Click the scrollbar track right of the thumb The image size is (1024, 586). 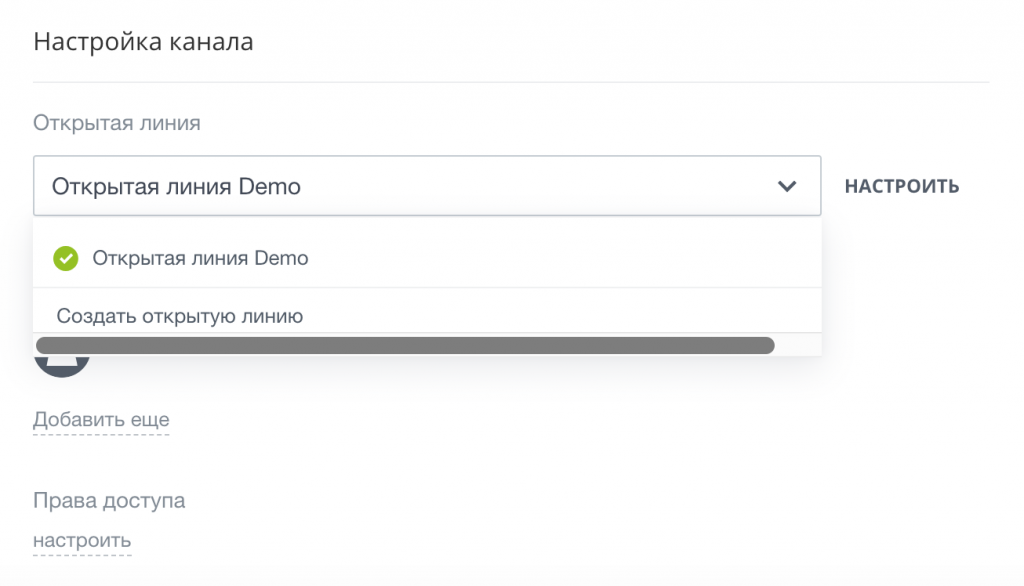798,345
